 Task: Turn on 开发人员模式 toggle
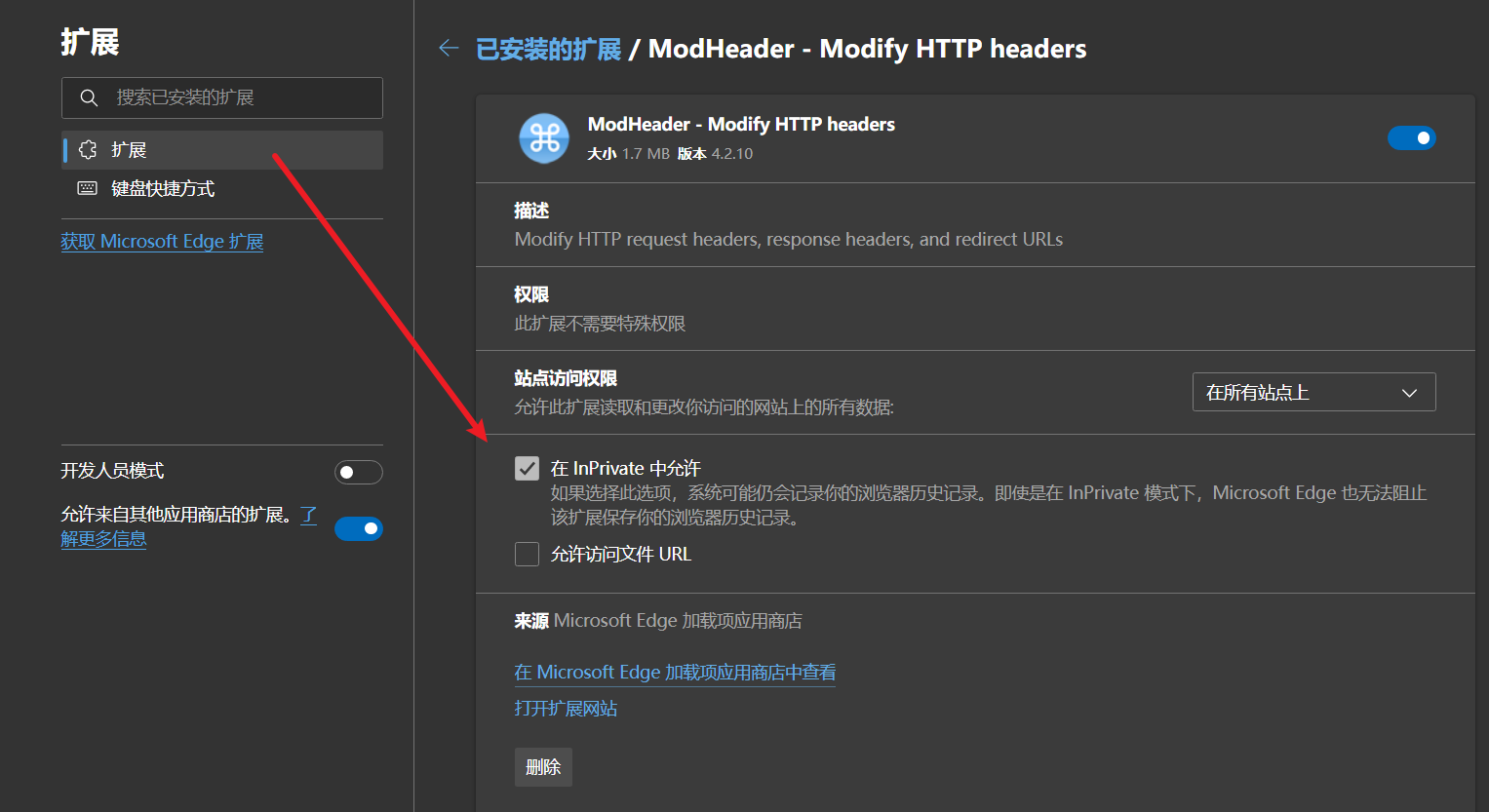pyautogui.click(x=358, y=472)
